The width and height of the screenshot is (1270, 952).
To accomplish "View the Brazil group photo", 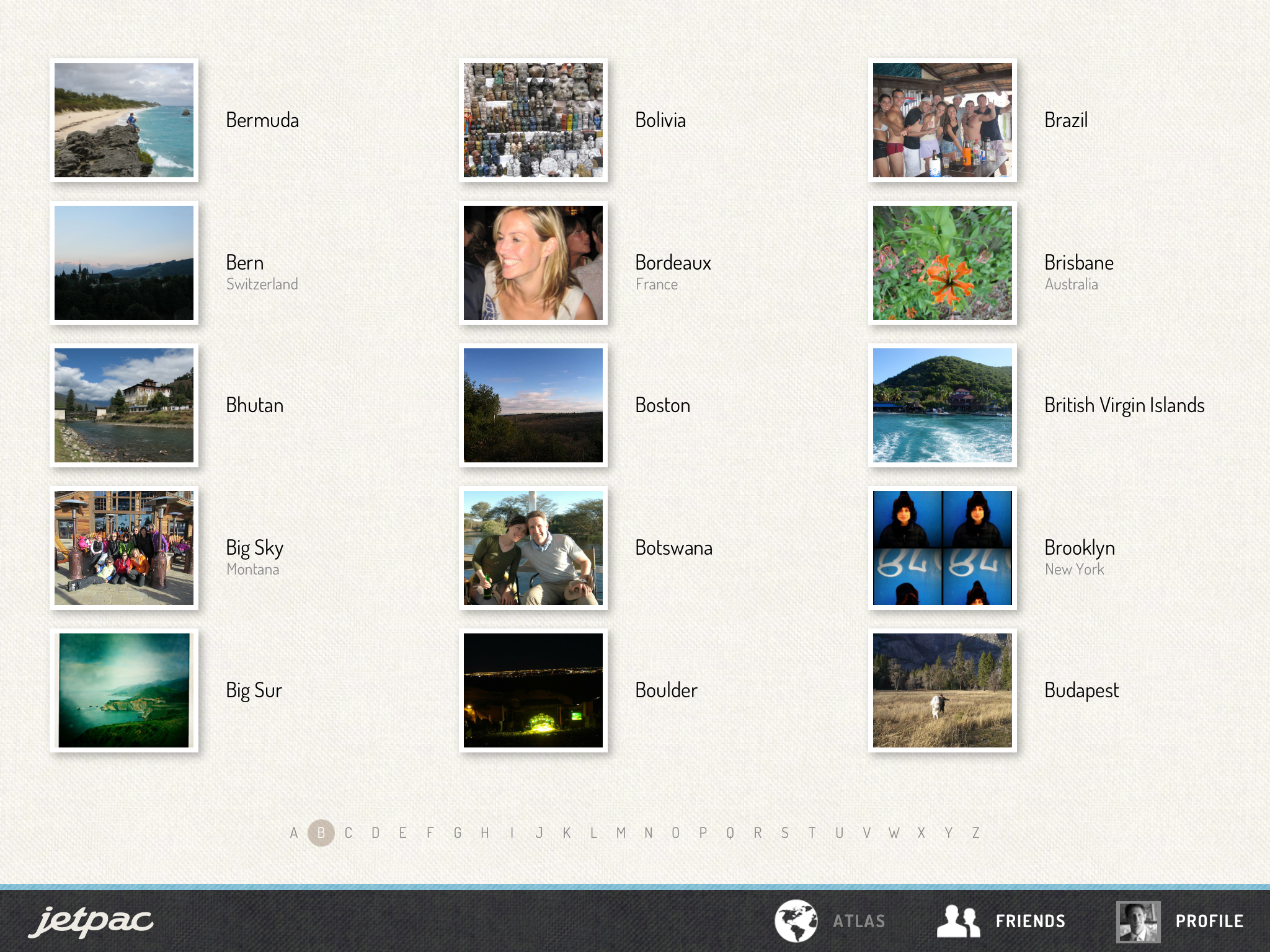I will [x=942, y=120].
